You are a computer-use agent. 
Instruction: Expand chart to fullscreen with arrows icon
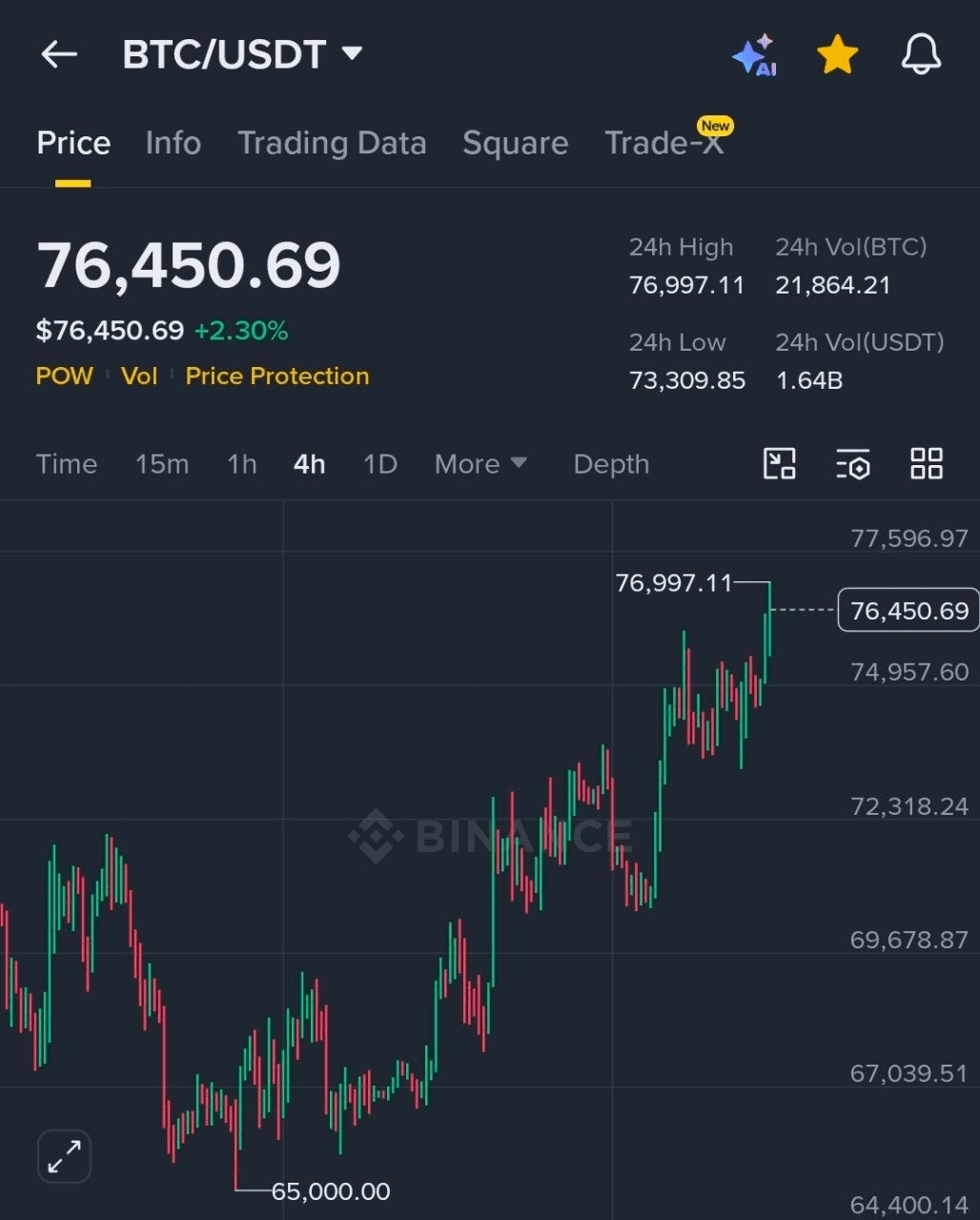[64, 1157]
